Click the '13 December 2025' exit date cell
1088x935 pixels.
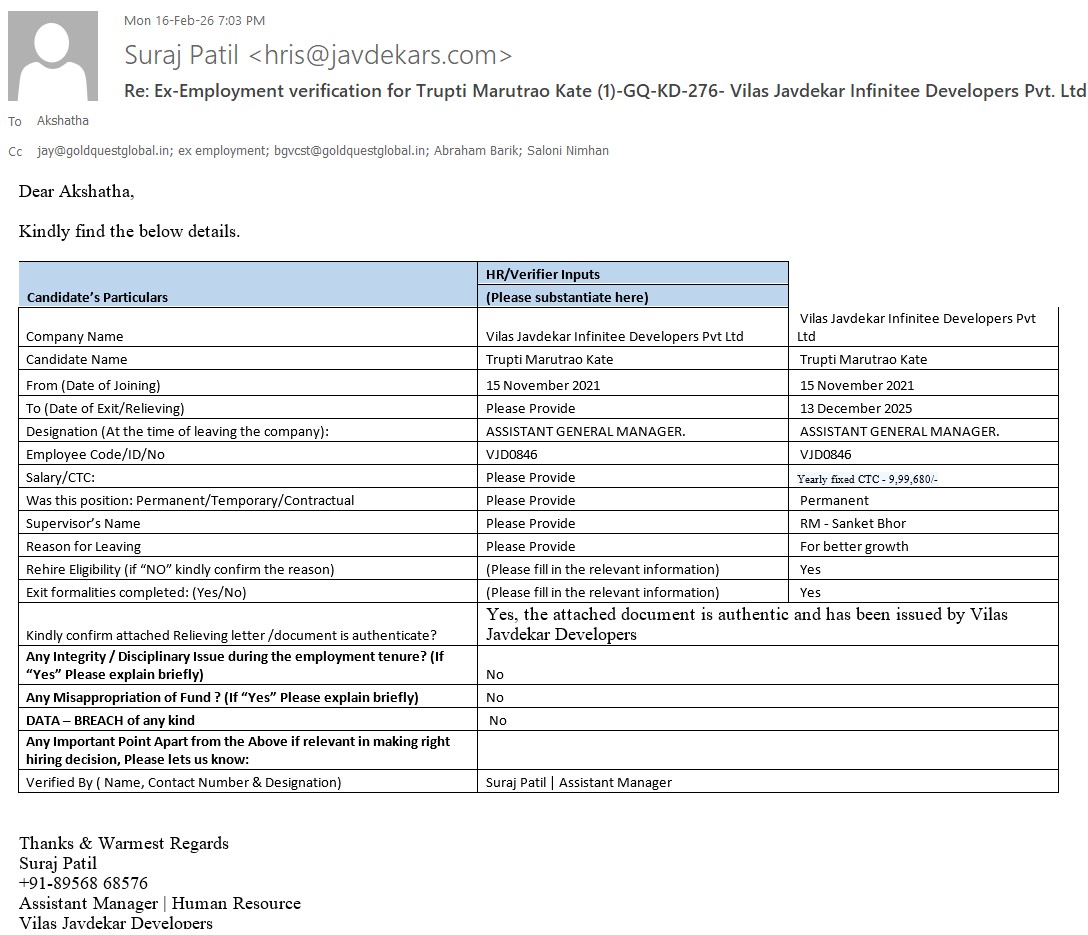(x=856, y=408)
